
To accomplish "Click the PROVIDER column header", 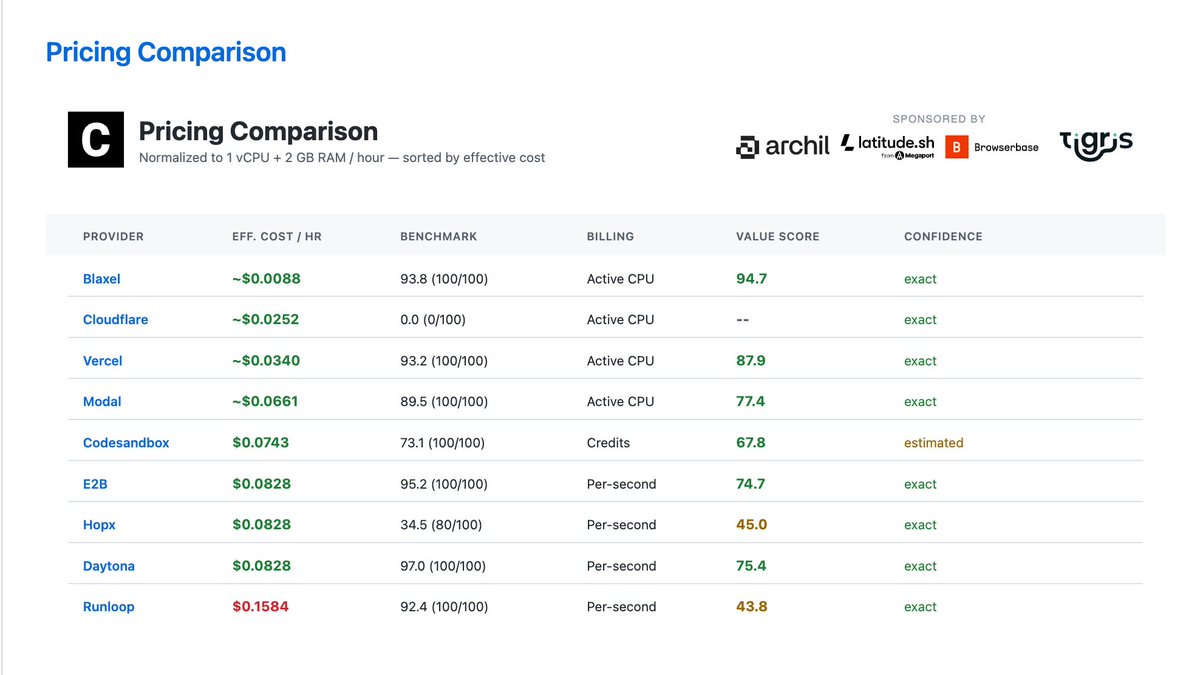I will point(113,237).
